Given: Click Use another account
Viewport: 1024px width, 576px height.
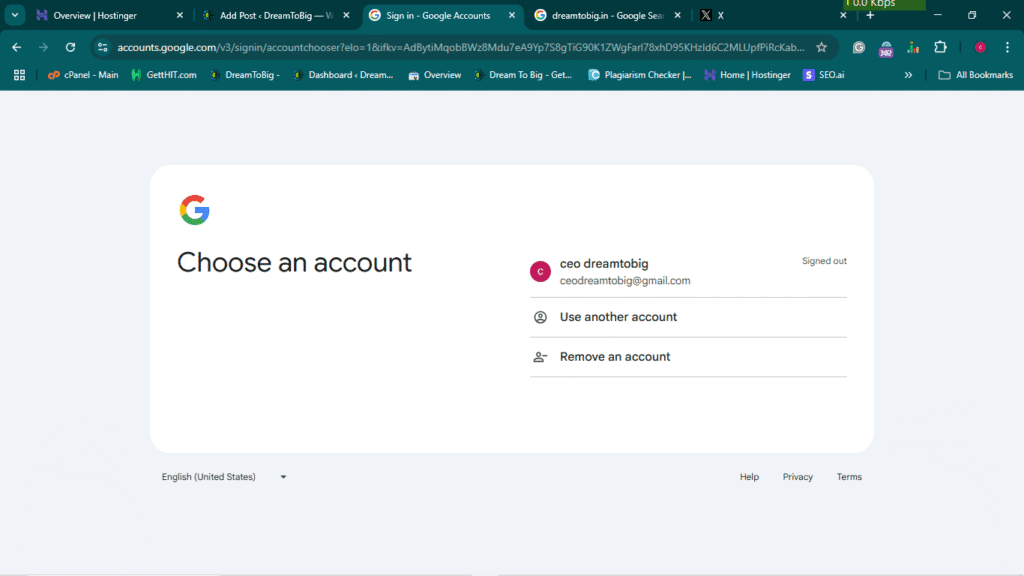Looking at the screenshot, I should 618,317.
